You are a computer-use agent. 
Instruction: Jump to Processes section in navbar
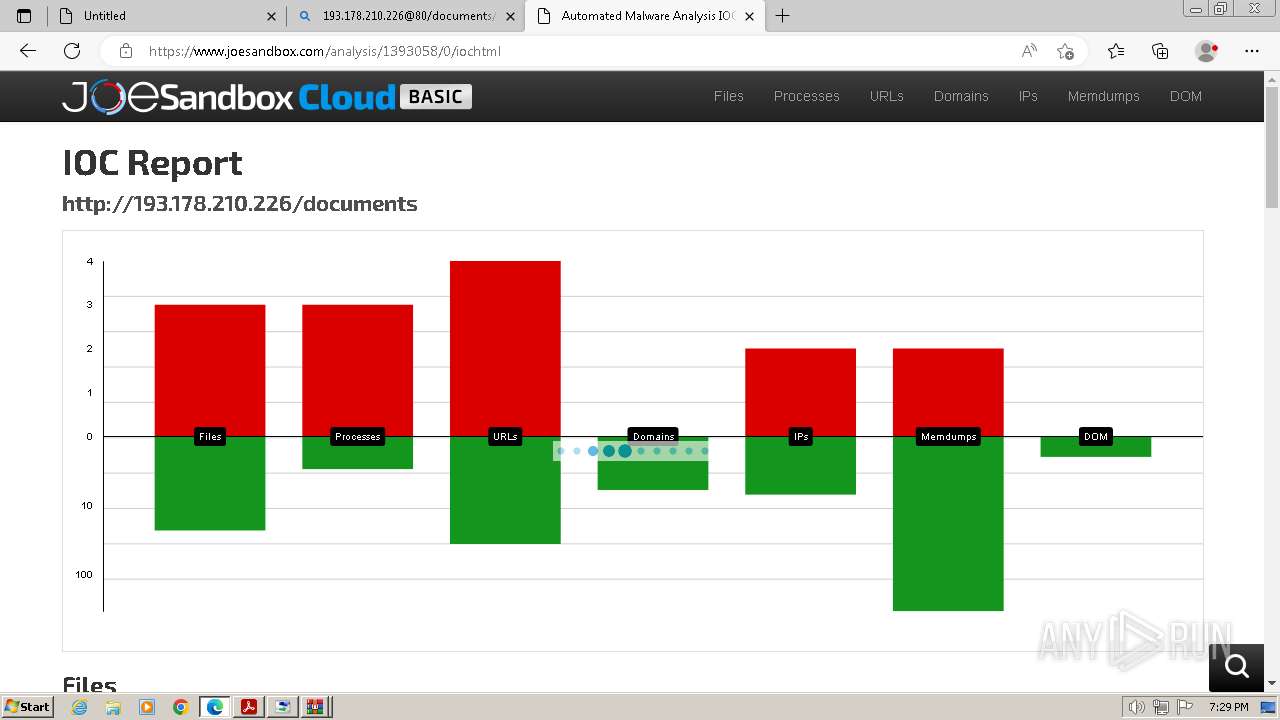coord(807,96)
